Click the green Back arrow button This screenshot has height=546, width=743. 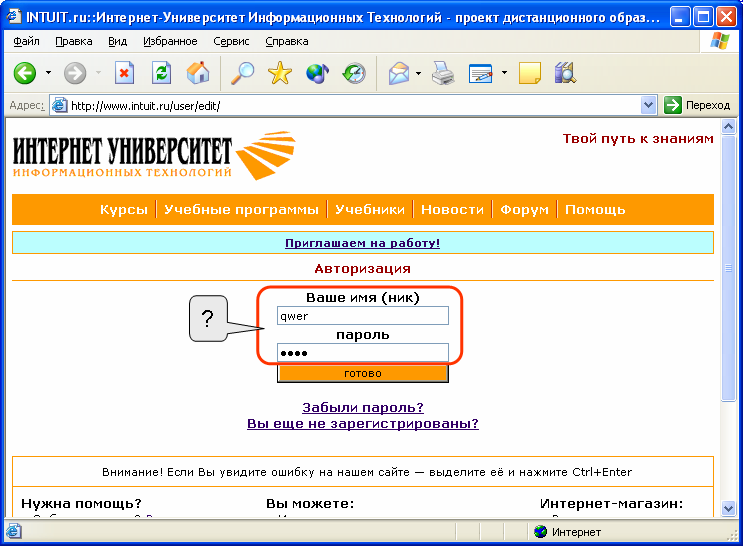click(x=25, y=73)
